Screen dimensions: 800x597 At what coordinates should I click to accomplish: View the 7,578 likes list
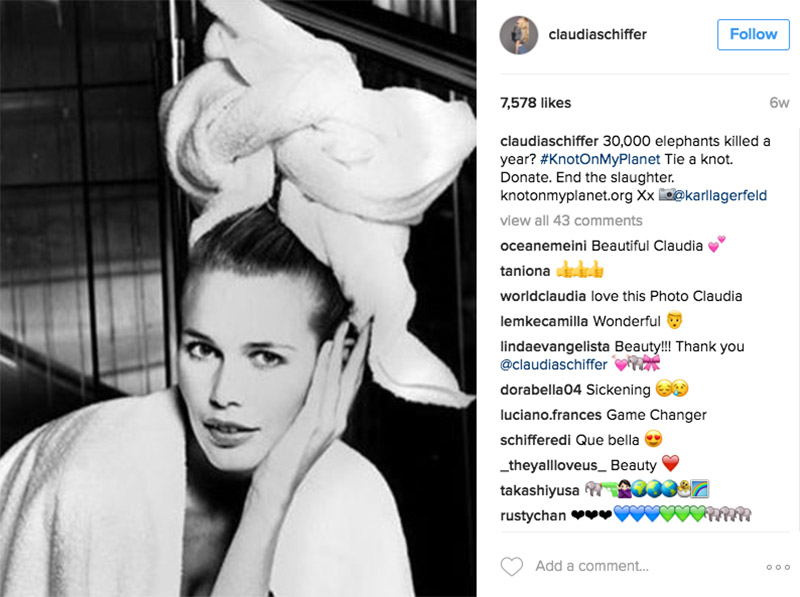[535, 103]
